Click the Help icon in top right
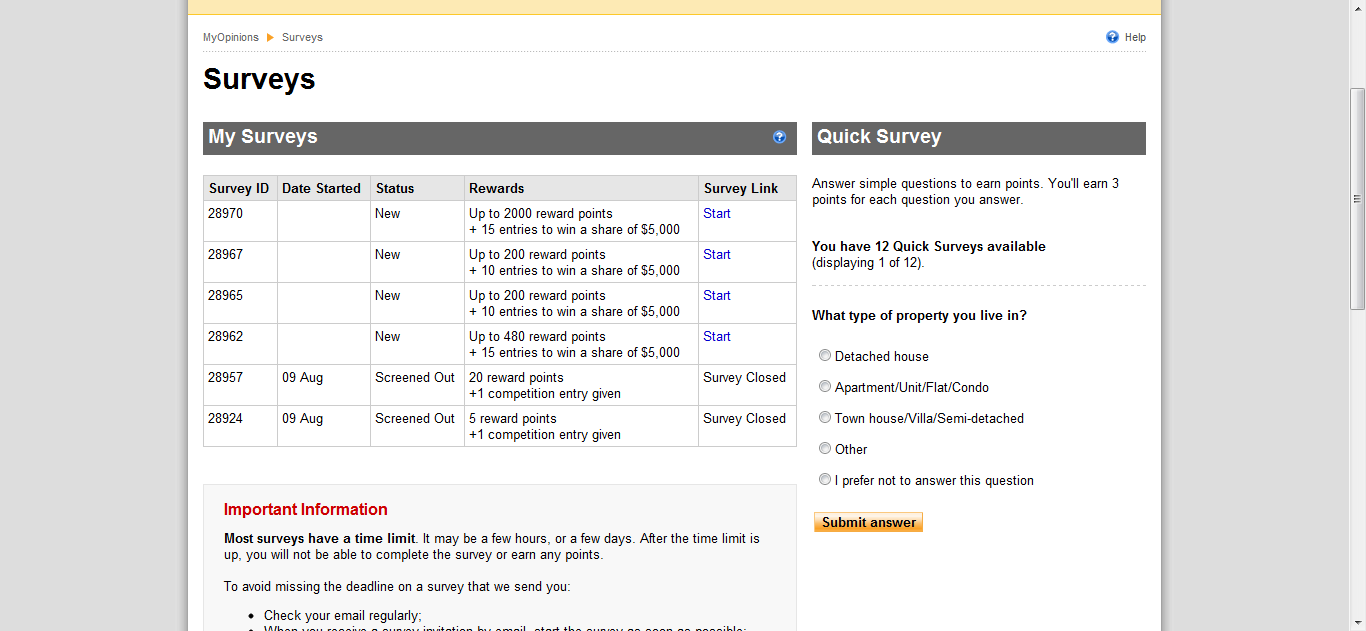The height and width of the screenshot is (631, 1366). [1112, 37]
